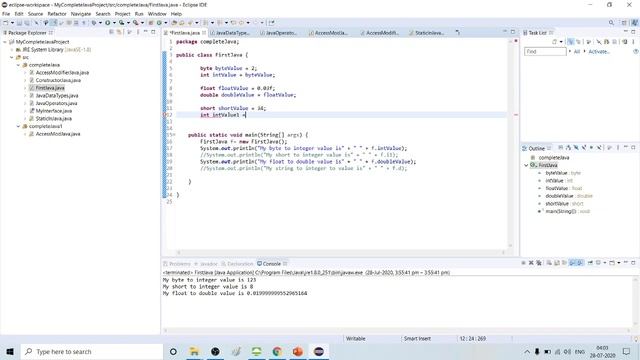The image size is (640, 360).
Task: Click New Task icon in the Task List
Action: (x=555, y=42)
